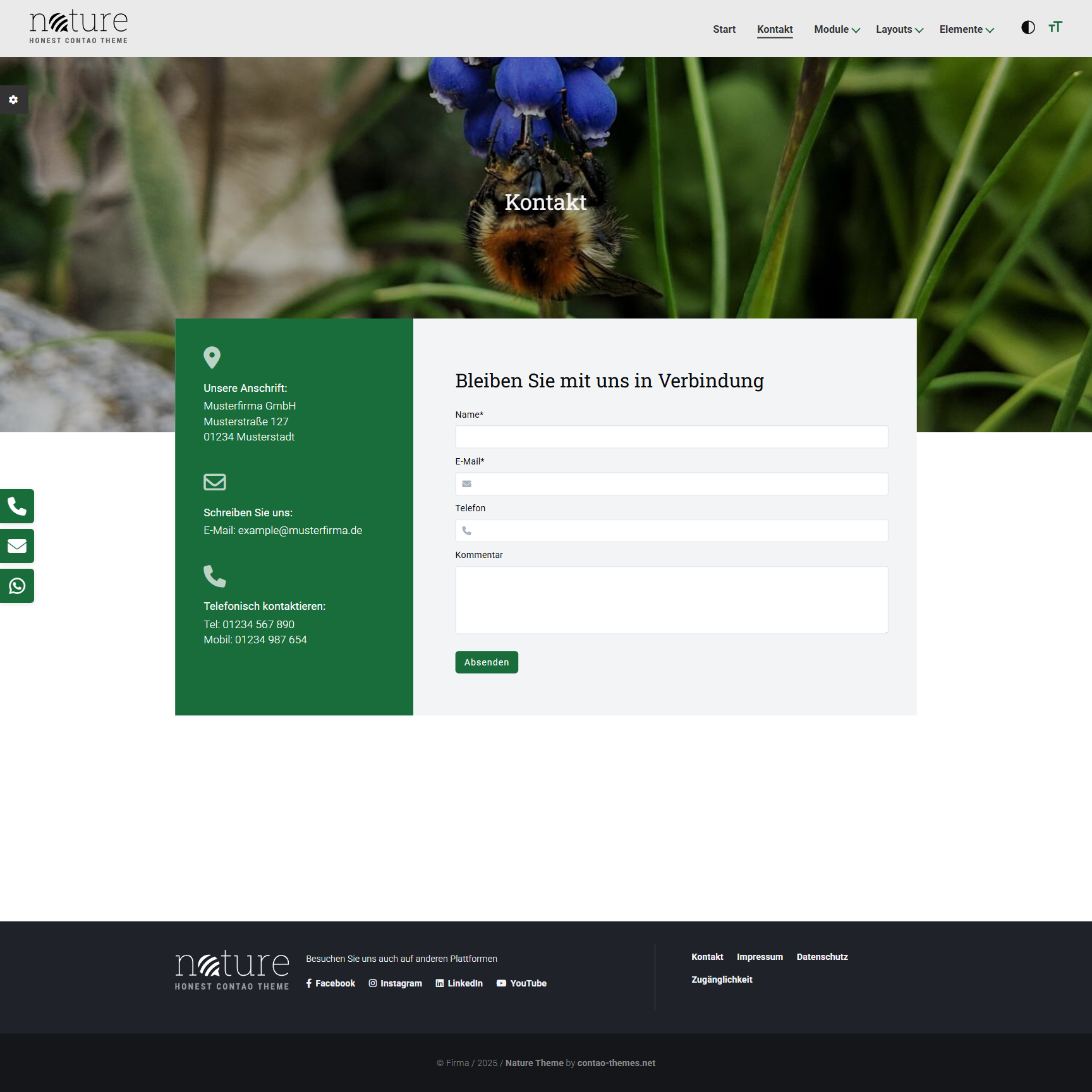The width and height of the screenshot is (1092, 1092).
Task: Click the Musterstraße 127 text
Action: pos(246,422)
